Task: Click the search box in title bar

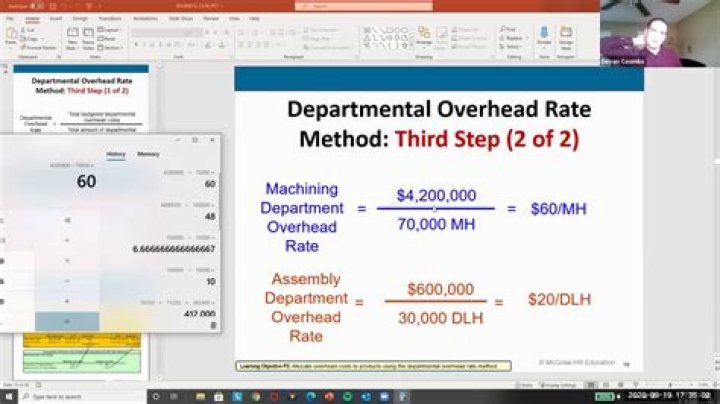Action: (x=364, y=6)
